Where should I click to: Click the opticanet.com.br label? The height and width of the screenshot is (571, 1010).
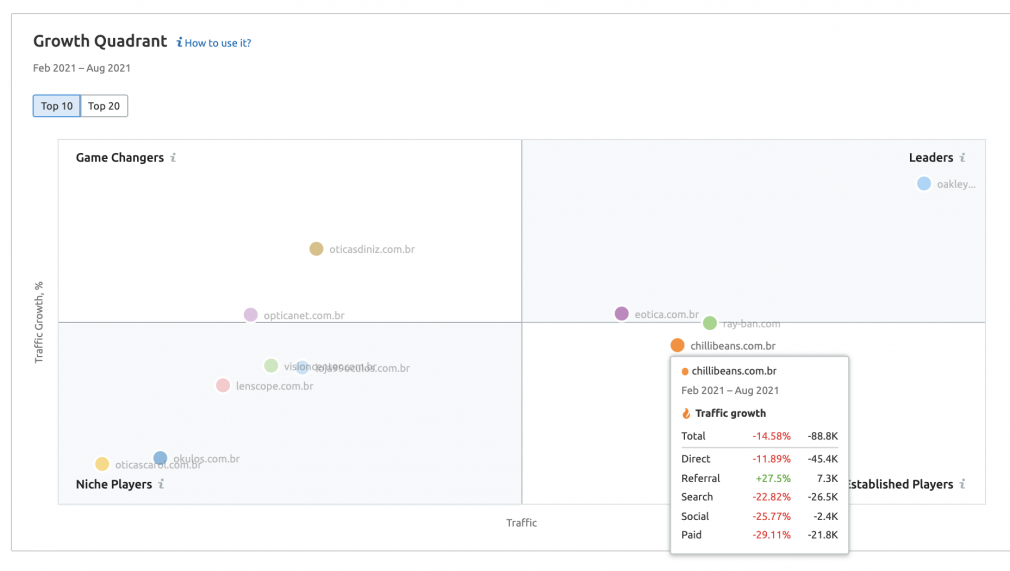pos(304,316)
